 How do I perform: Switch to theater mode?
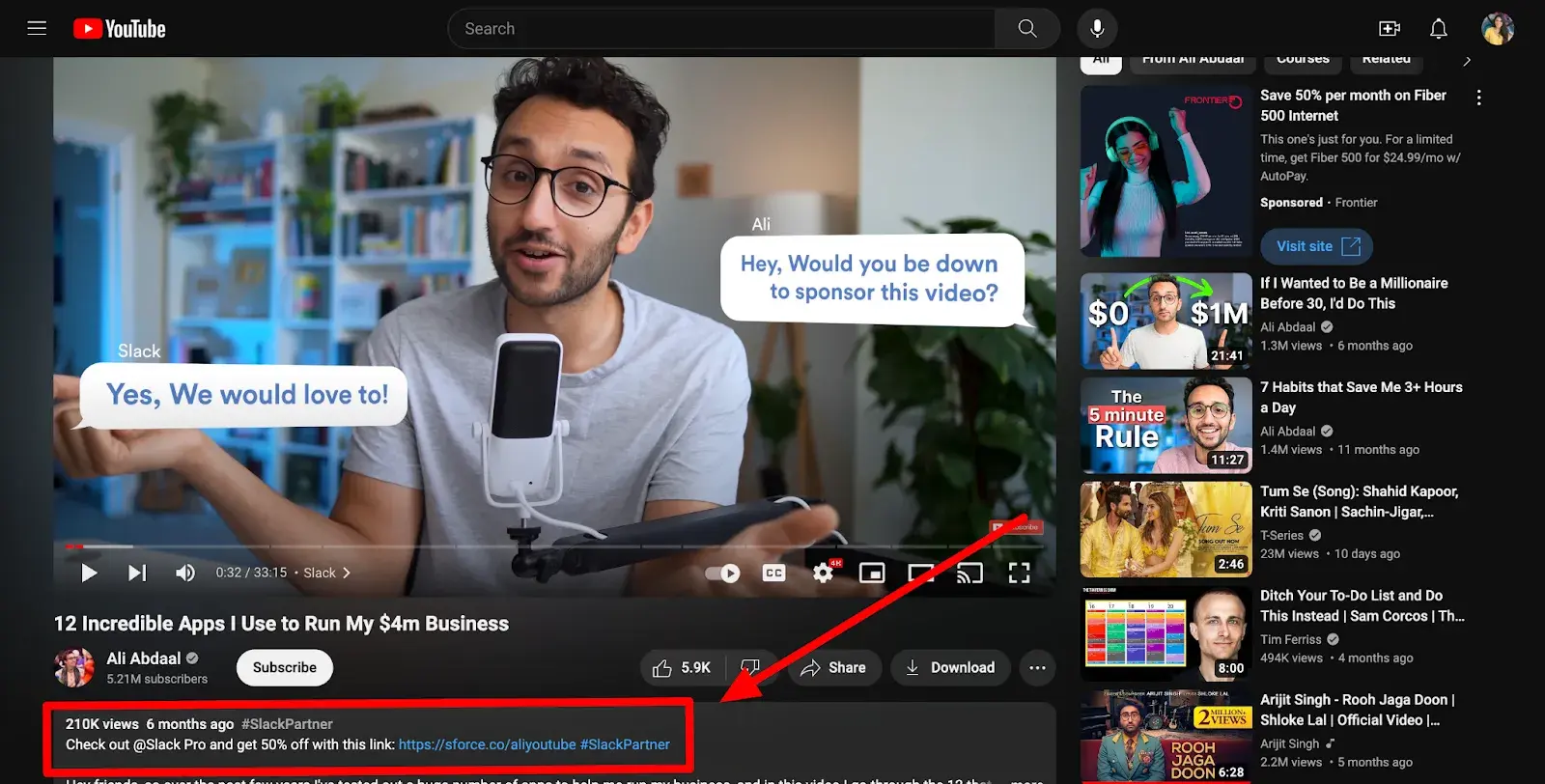921,573
